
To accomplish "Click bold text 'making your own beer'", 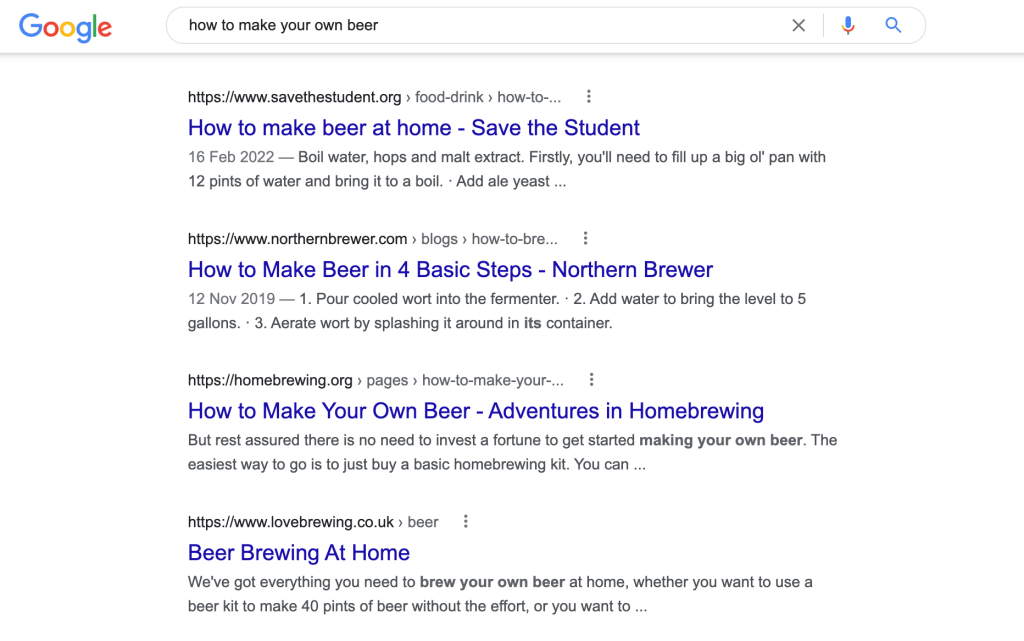I will tap(720, 441).
